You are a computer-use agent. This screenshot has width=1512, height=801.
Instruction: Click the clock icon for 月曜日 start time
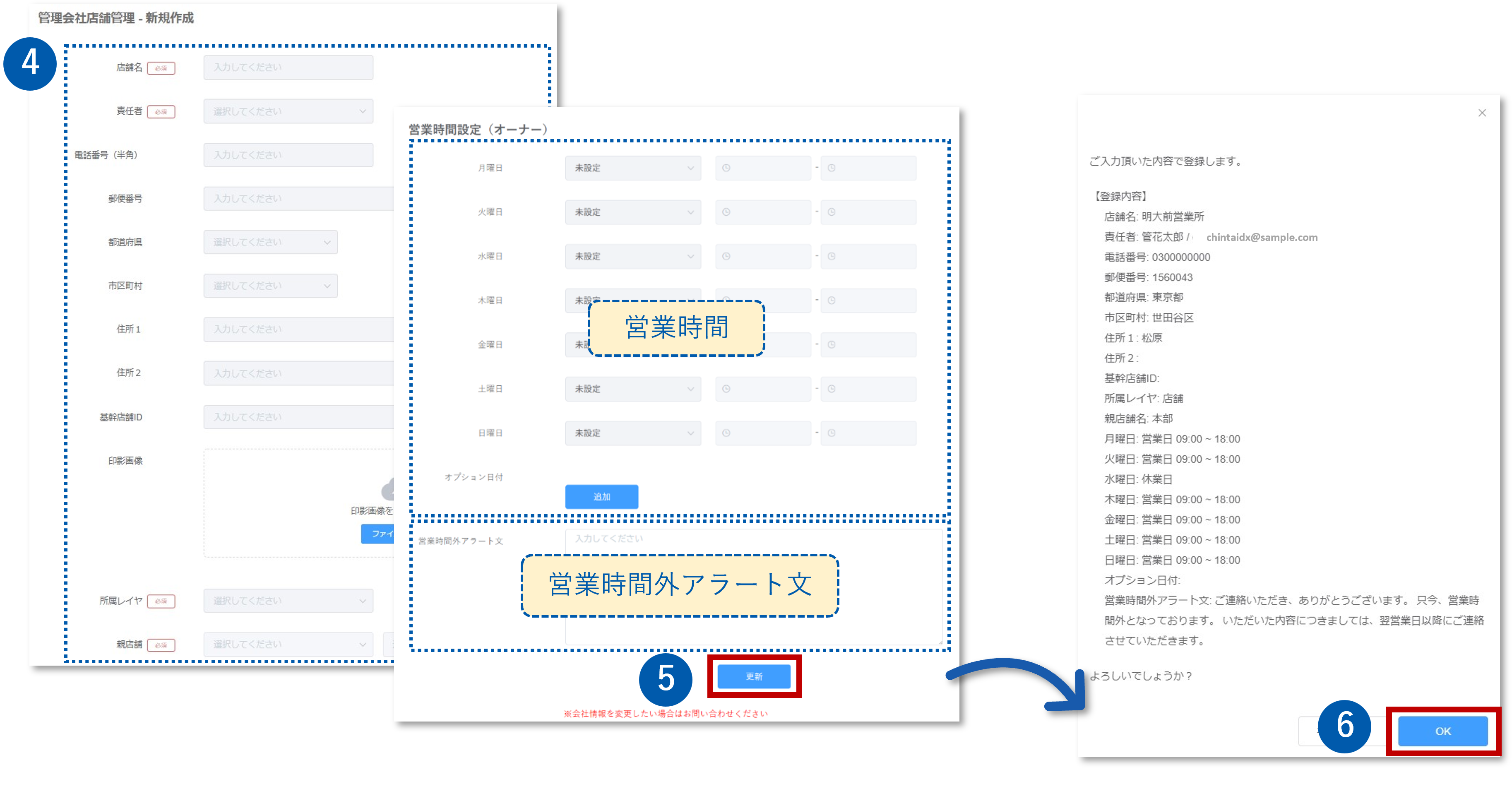[726, 168]
